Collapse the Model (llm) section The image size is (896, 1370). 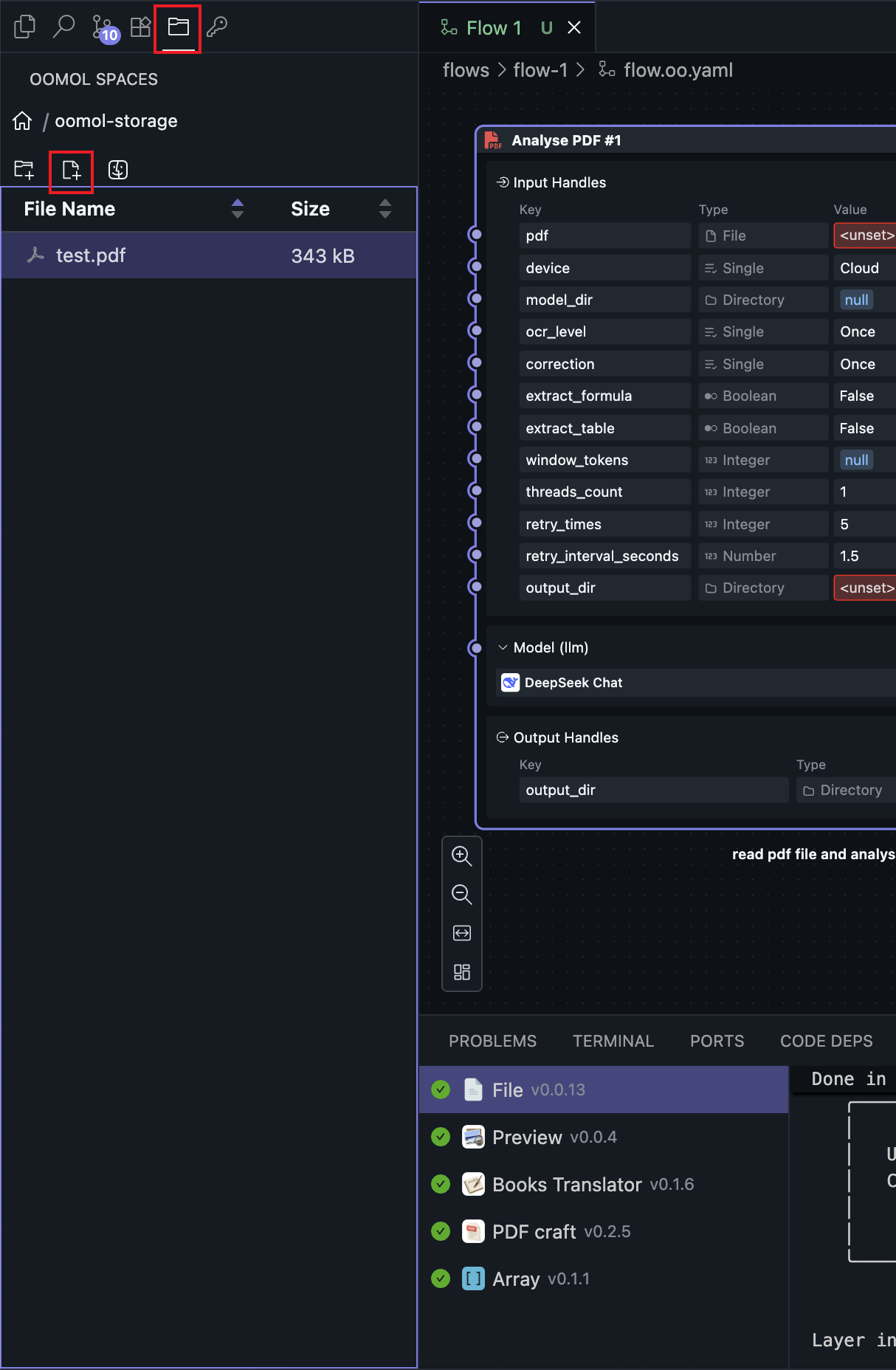pyautogui.click(x=503, y=647)
